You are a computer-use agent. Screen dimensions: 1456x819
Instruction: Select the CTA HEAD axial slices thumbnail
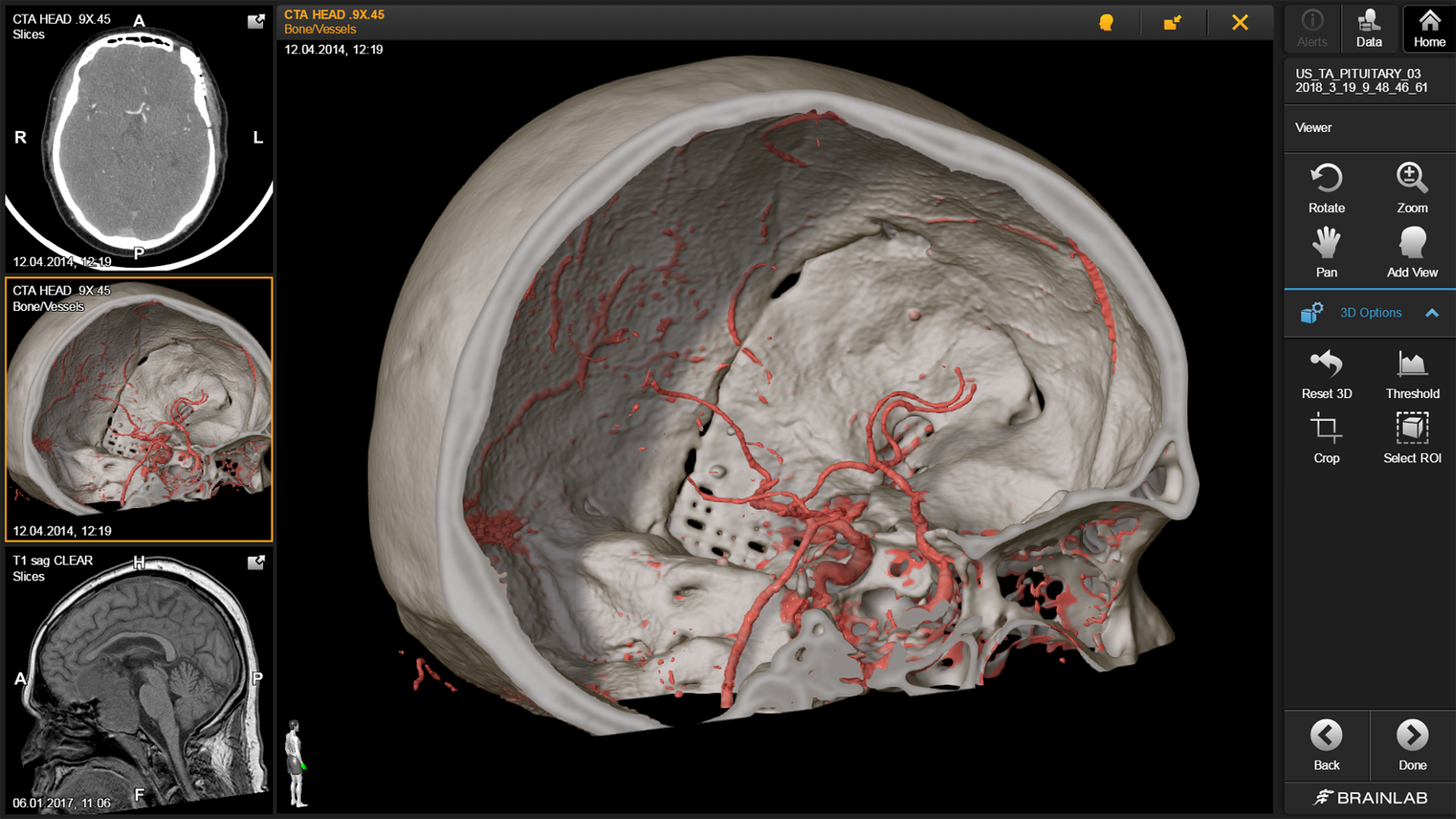coord(139,138)
